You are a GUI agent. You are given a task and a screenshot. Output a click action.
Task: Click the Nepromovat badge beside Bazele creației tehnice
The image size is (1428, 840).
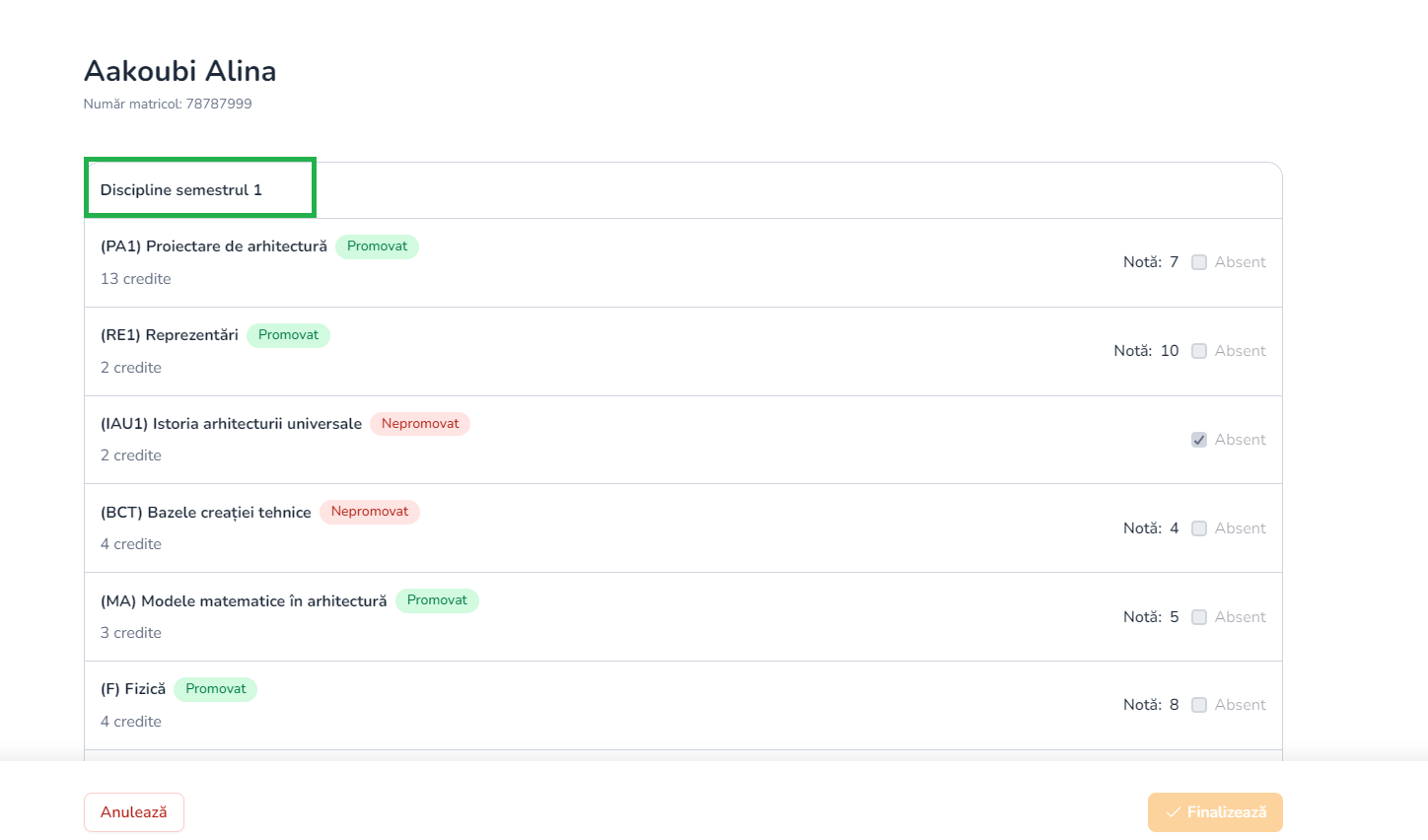click(x=370, y=512)
